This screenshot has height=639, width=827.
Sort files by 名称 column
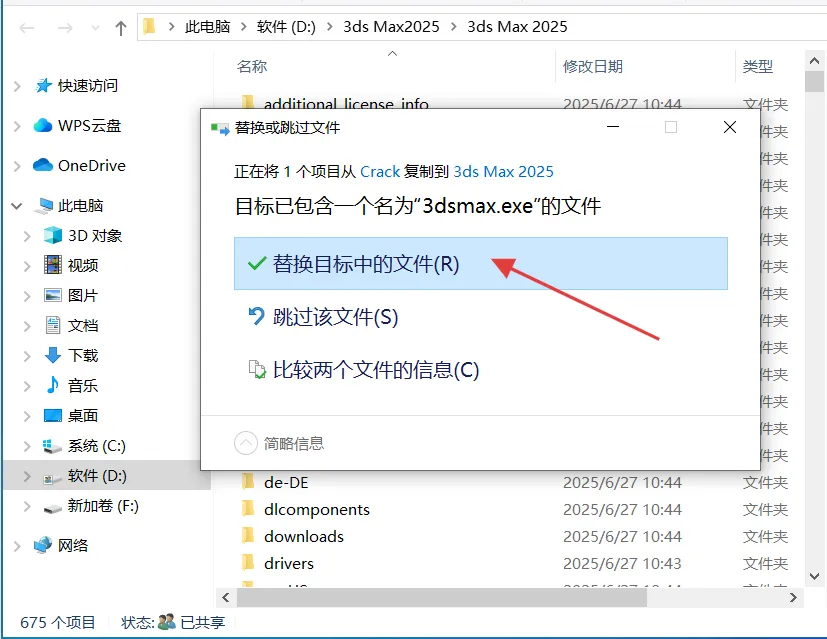(x=252, y=66)
